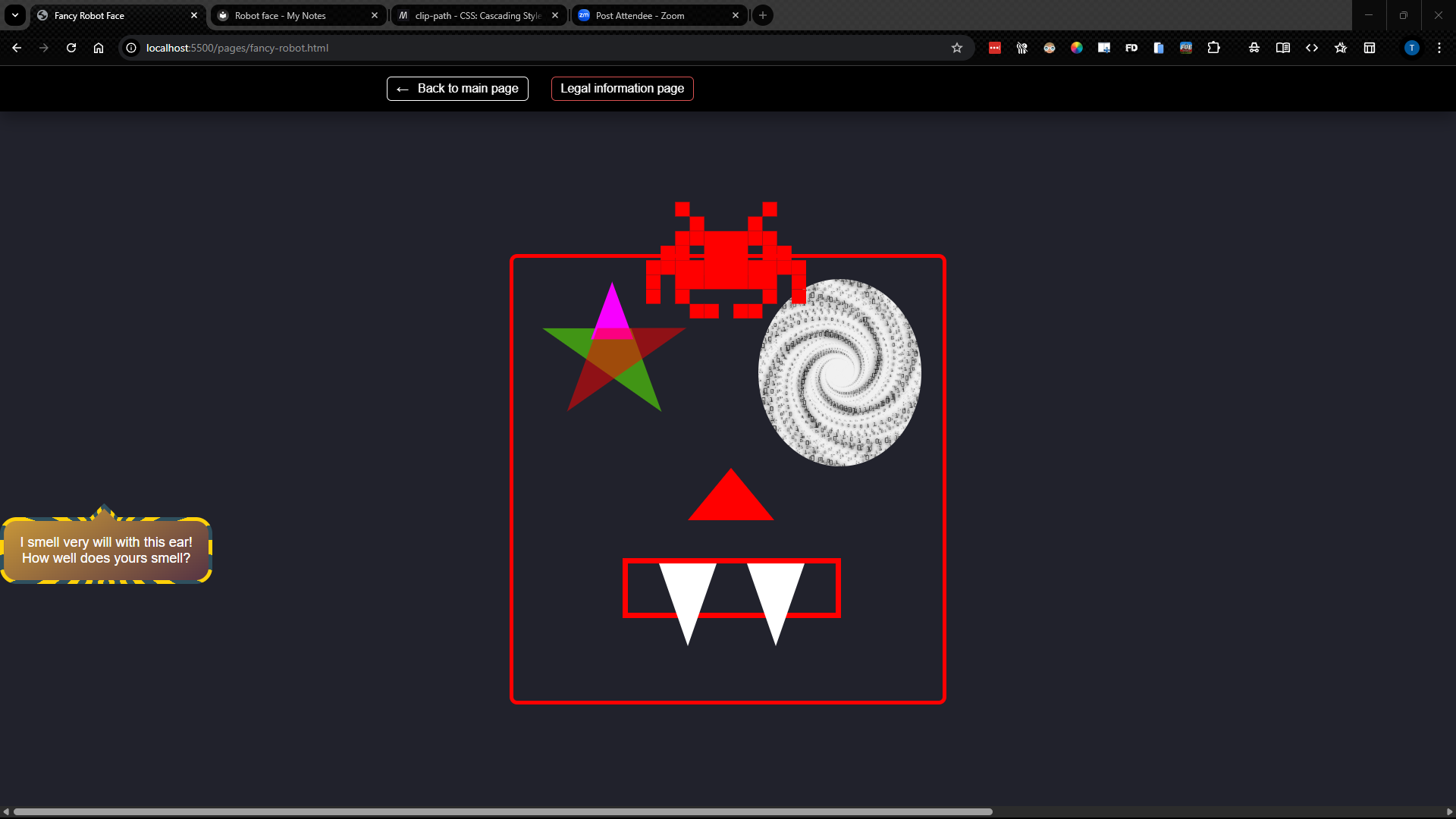Viewport: 1456px width, 819px height.
Task: Click the scrollbar left arrow
Action: [6, 811]
